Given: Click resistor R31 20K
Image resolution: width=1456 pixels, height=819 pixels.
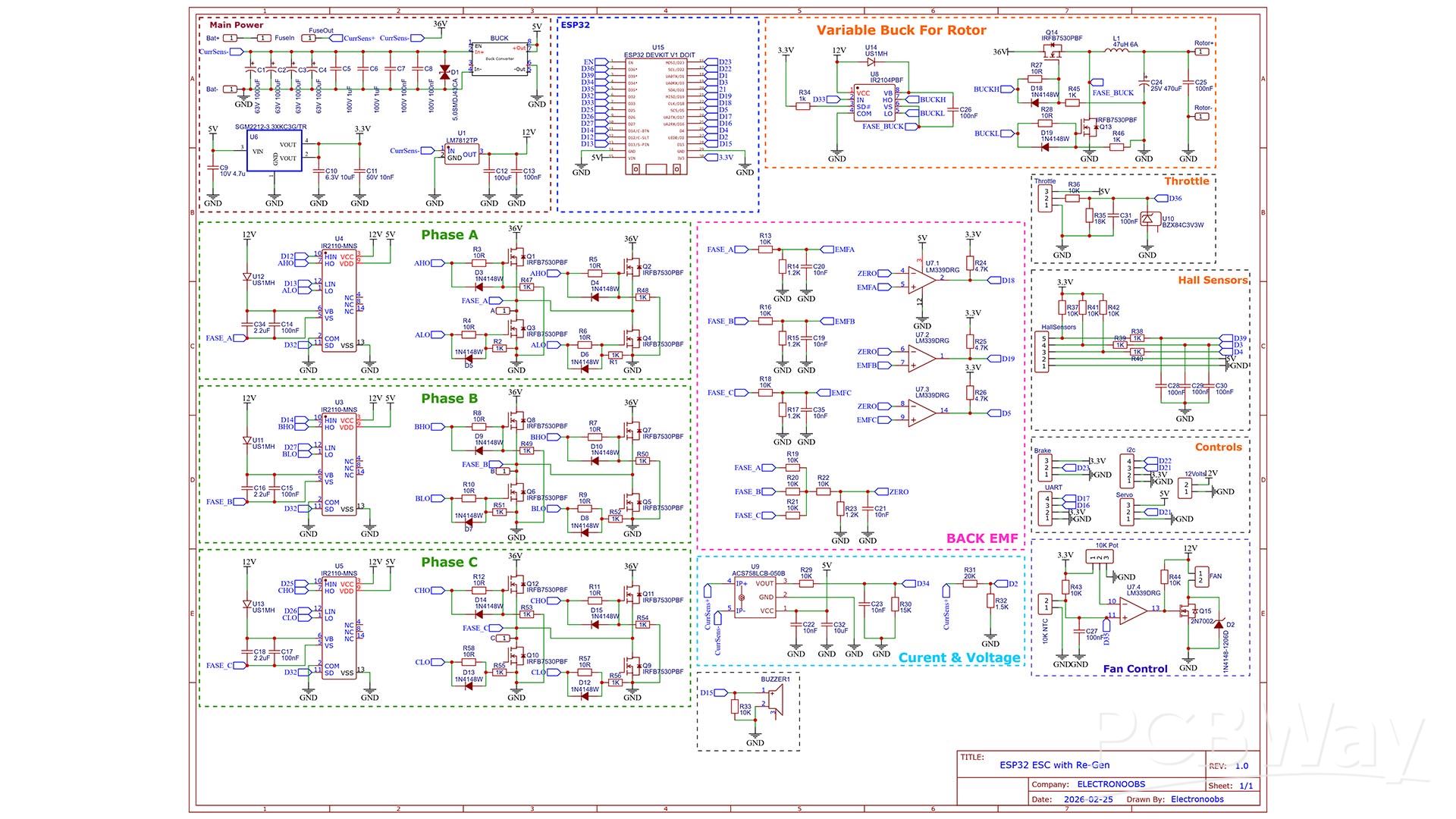Looking at the screenshot, I should pyautogui.click(x=969, y=584).
